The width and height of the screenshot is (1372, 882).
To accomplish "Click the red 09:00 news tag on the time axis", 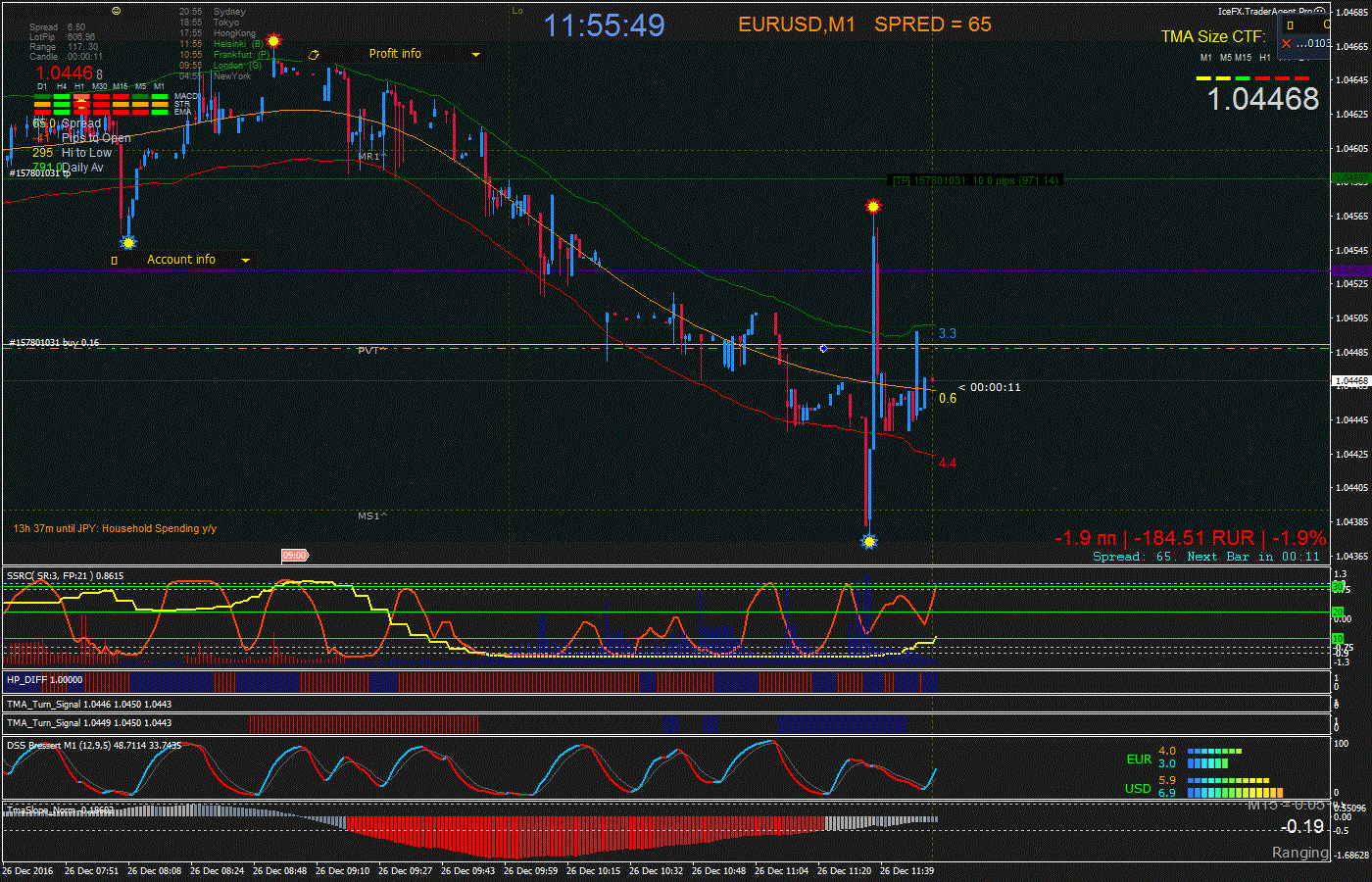I will click(x=295, y=556).
